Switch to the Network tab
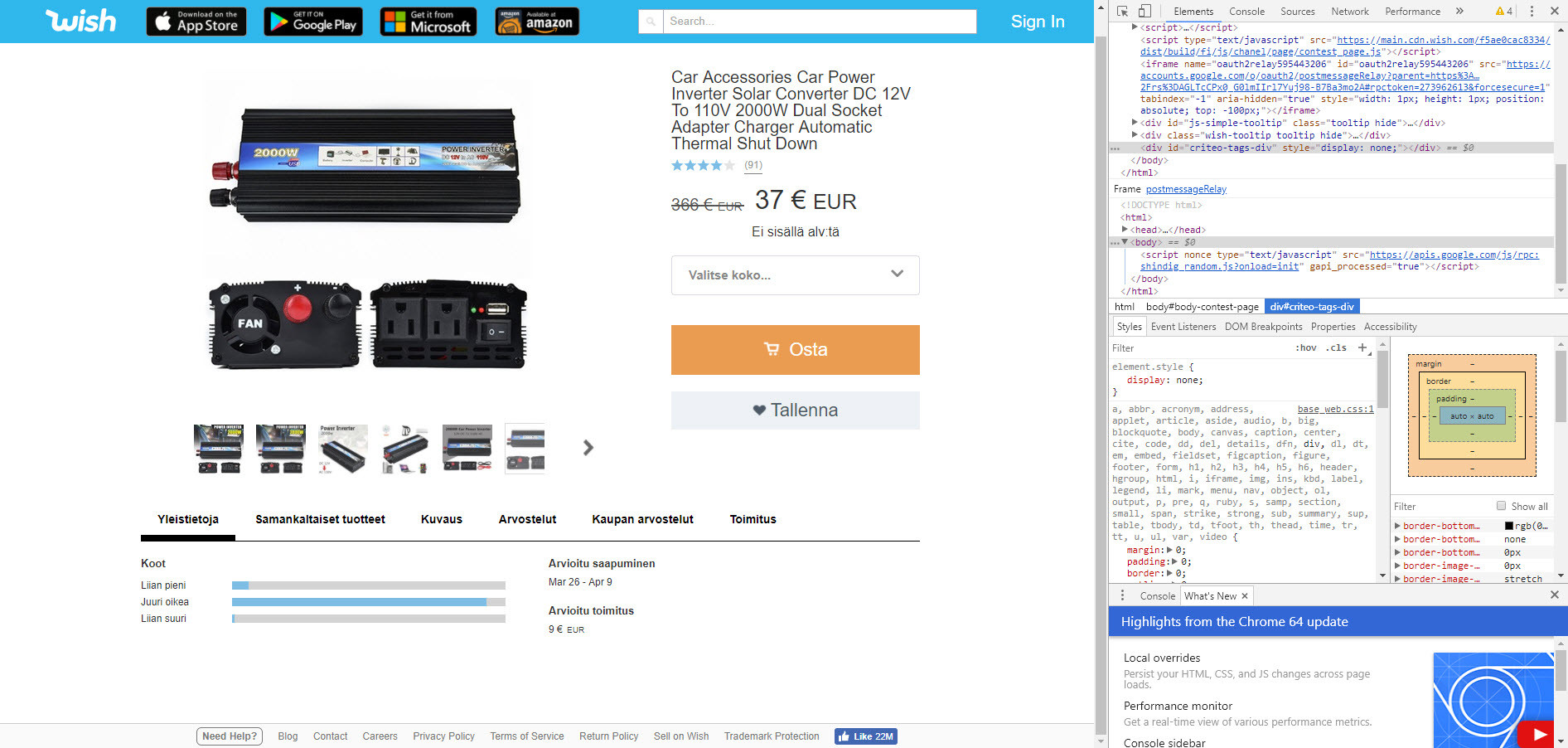The image size is (1568, 748). (x=1349, y=12)
